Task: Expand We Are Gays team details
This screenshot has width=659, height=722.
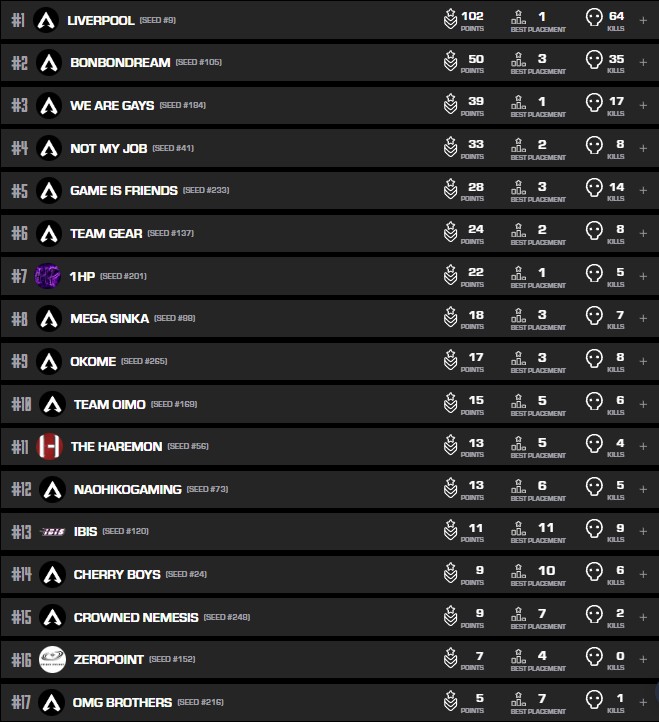Action: (x=643, y=105)
